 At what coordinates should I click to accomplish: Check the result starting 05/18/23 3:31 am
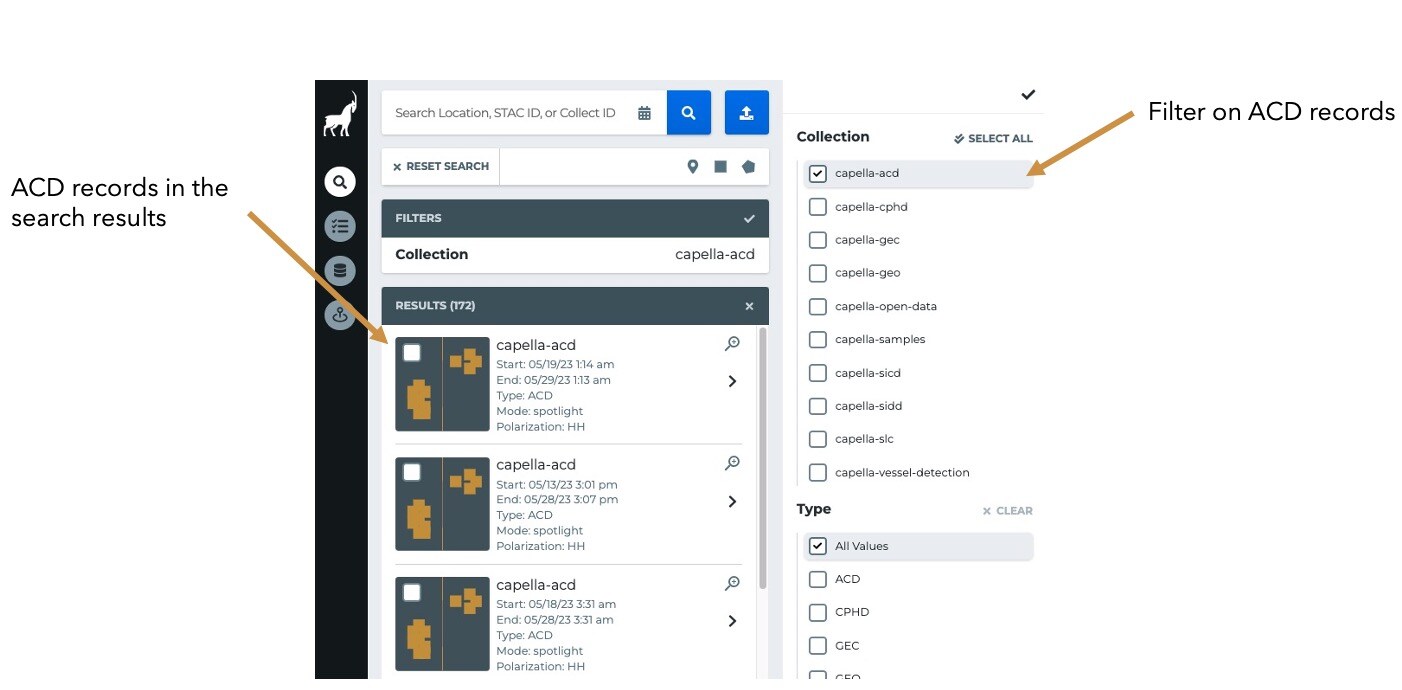[412, 592]
